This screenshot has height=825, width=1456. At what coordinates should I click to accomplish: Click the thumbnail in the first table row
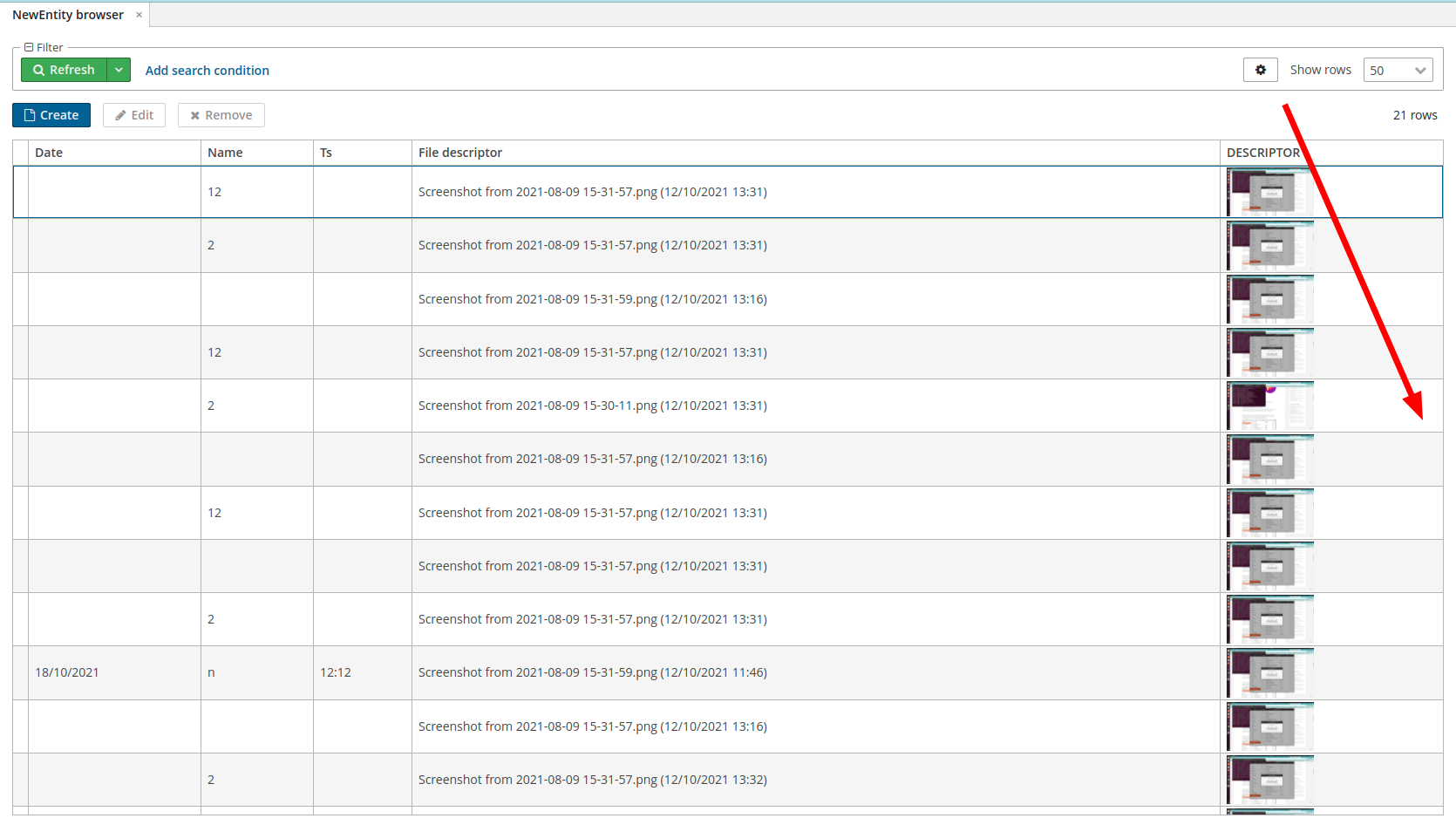pyautogui.click(x=1269, y=192)
